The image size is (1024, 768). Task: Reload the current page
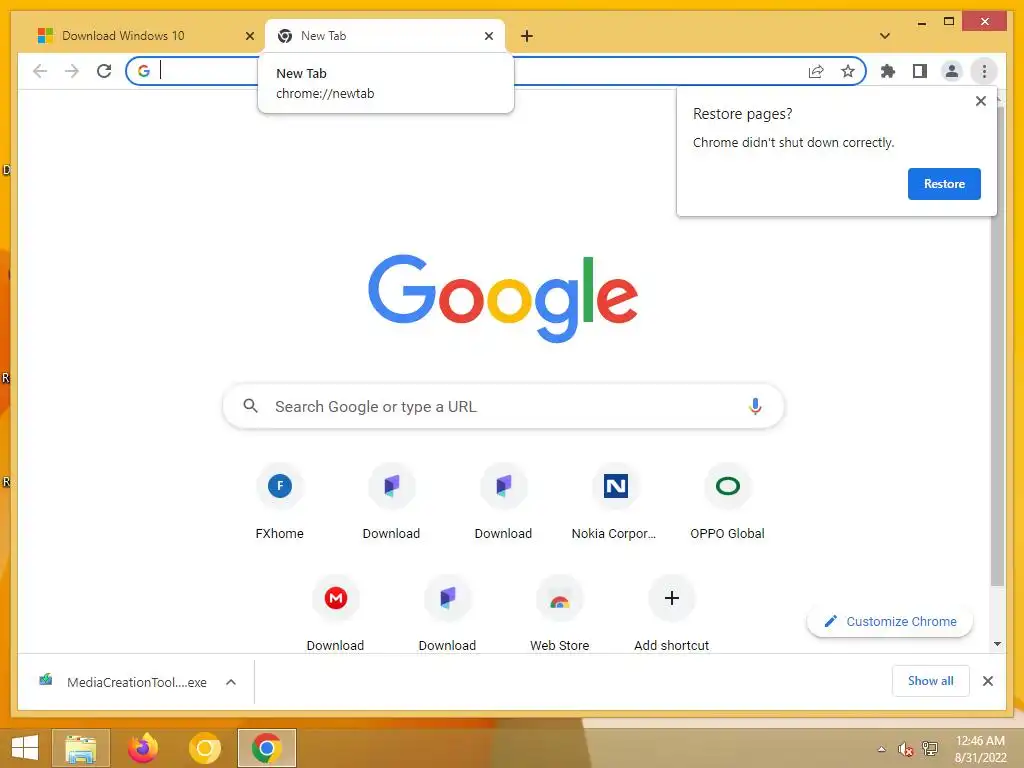pos(104,71)
